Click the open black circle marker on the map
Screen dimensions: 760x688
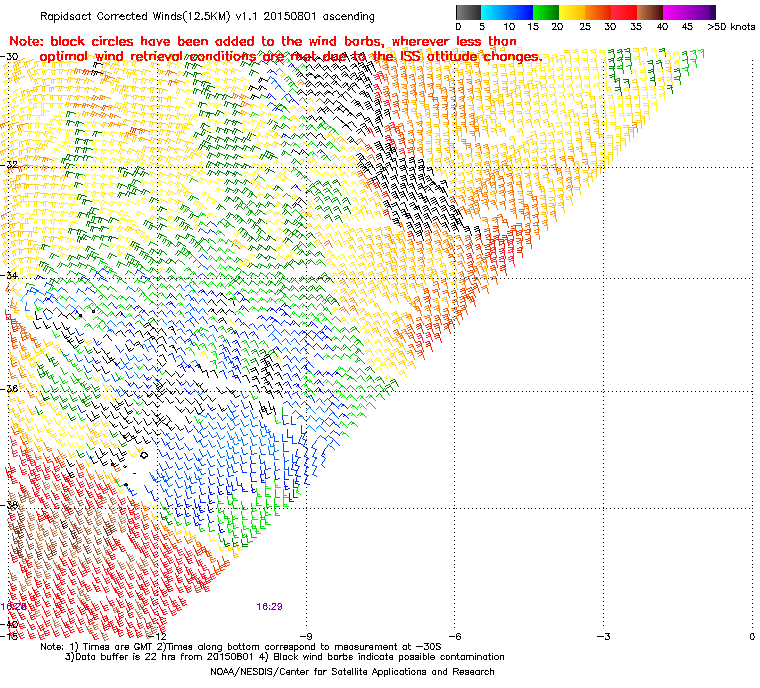[144, 455]
